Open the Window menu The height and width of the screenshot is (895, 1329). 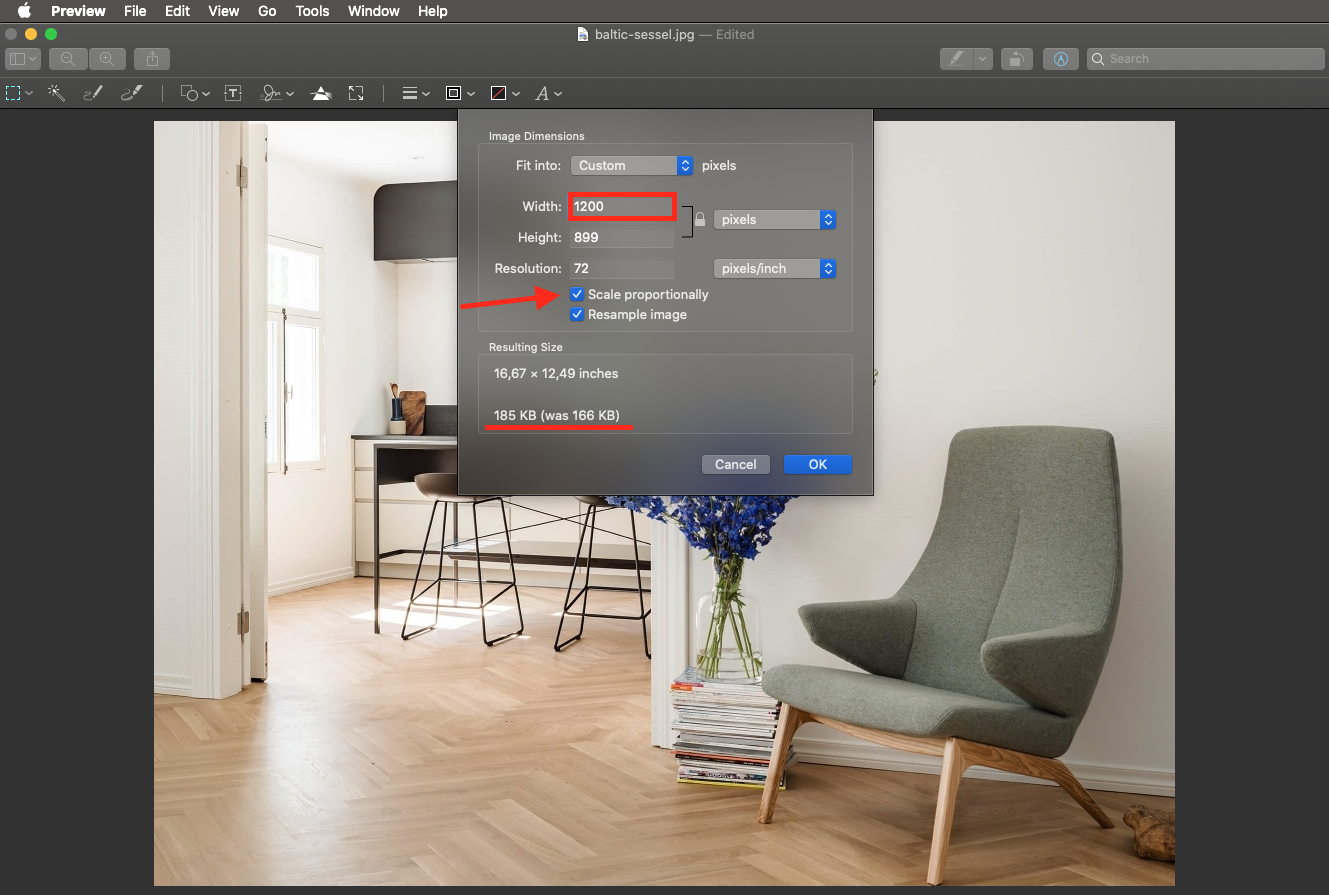[x=373, y=11]
